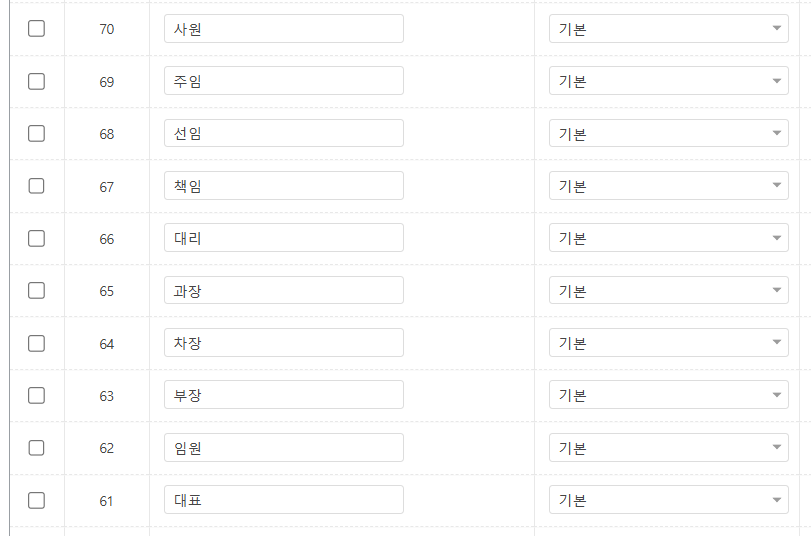Select the checkbox in row 68
Screen dimensions: 811x536
(x=36, y=133)
